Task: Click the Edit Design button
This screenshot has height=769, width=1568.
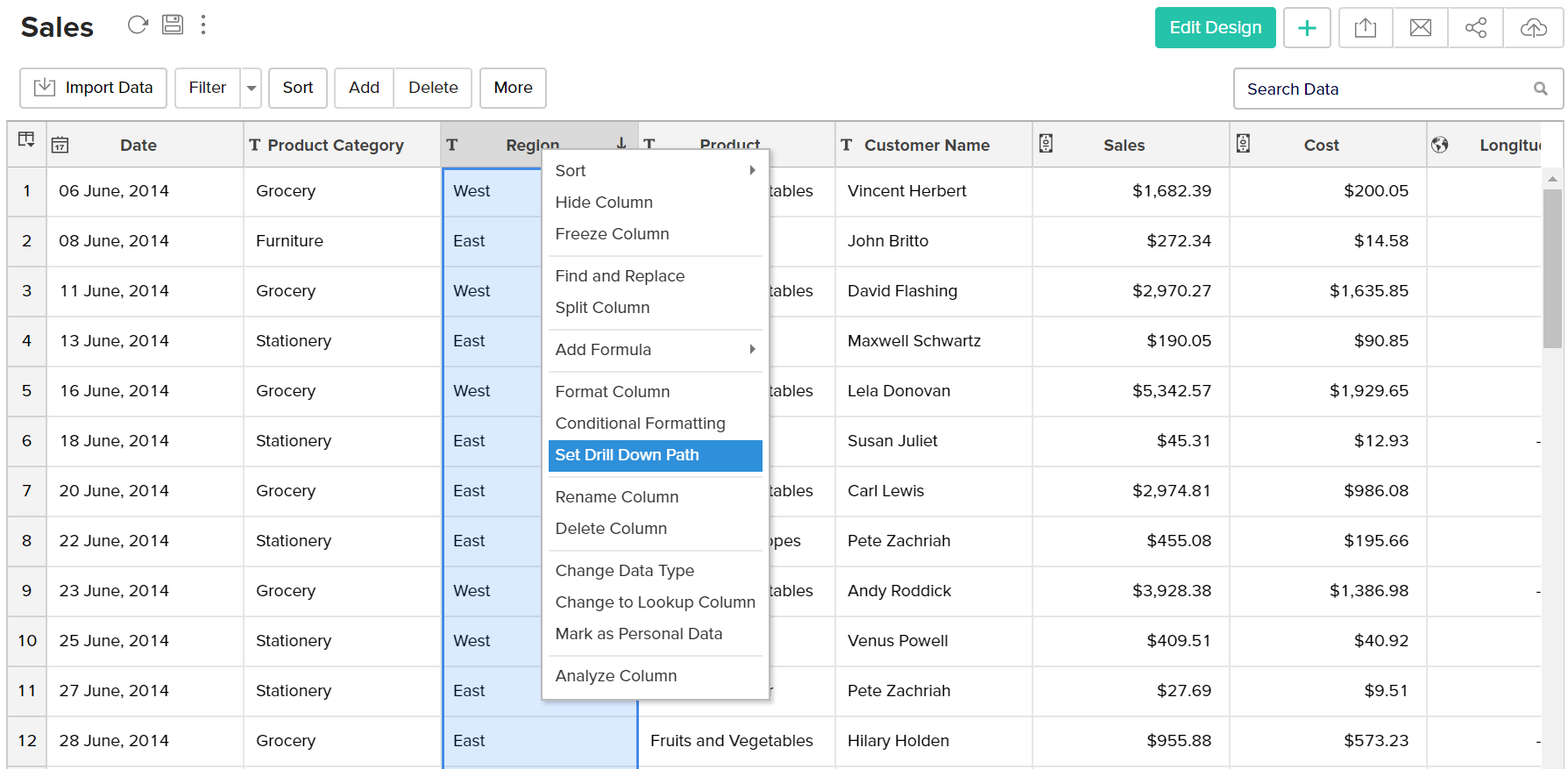Action: click(x=1215, y=28)
